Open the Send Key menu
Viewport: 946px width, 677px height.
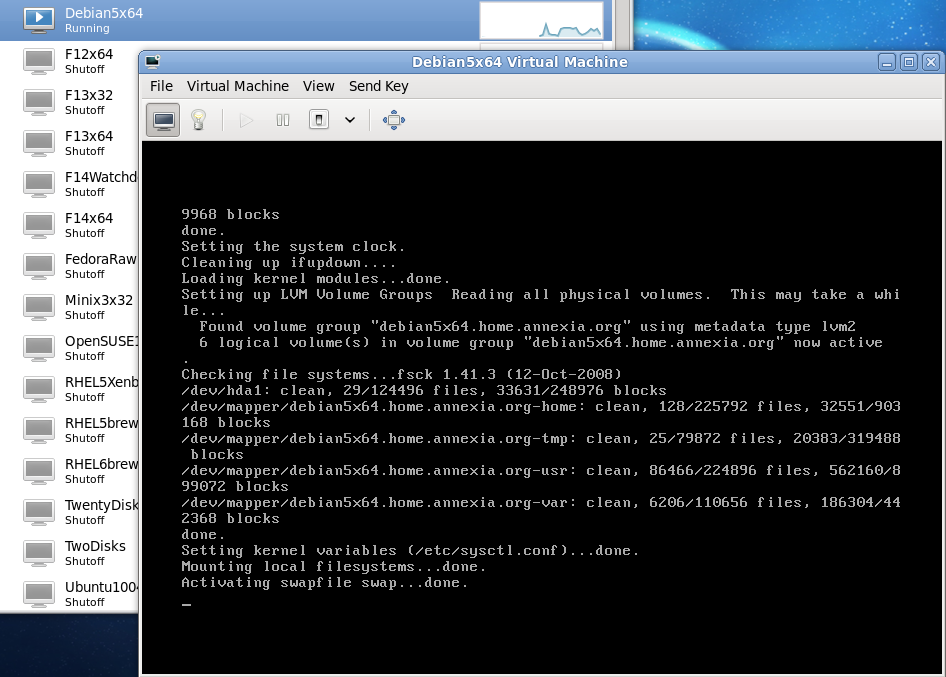tap(378, 86)
